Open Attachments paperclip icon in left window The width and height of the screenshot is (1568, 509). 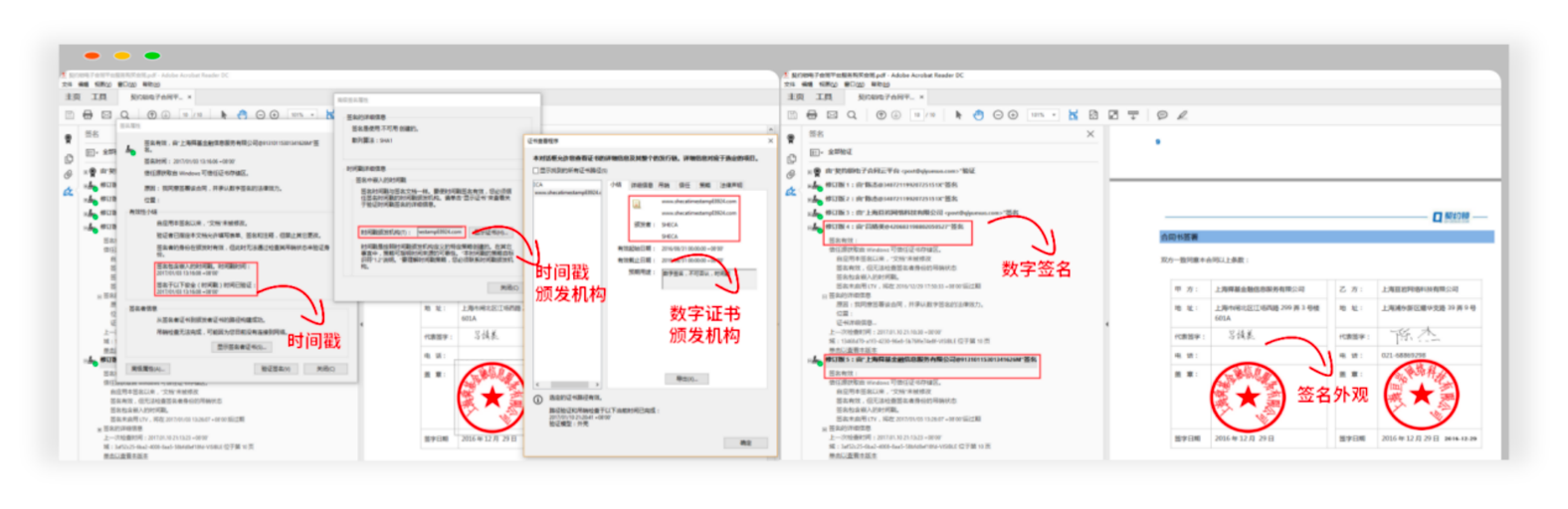pyautogui.click(x=69, y=175)
